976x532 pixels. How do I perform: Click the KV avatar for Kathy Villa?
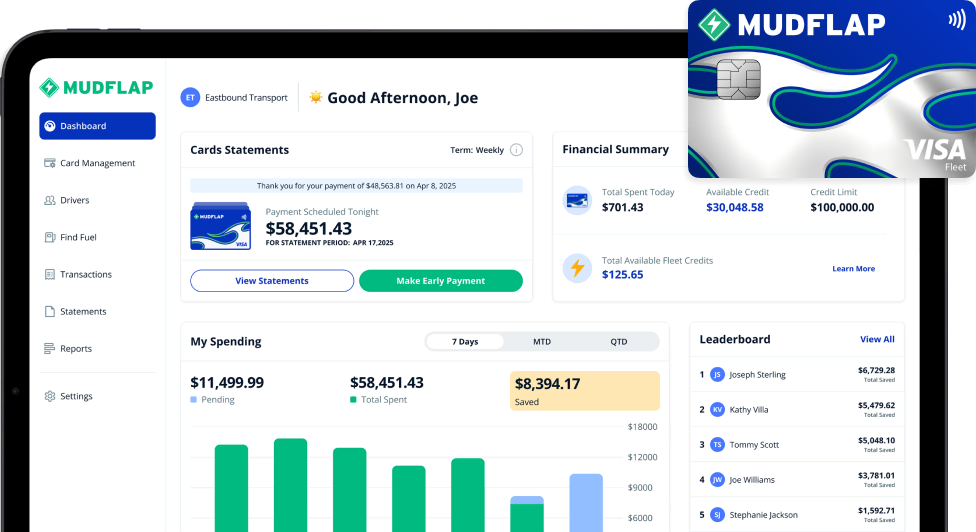(x=717, y=409)
